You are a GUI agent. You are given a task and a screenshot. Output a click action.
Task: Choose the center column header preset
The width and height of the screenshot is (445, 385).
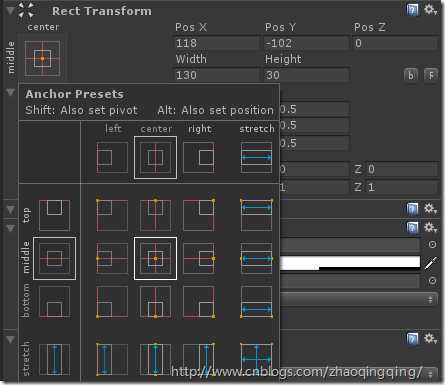pos(155,158)
